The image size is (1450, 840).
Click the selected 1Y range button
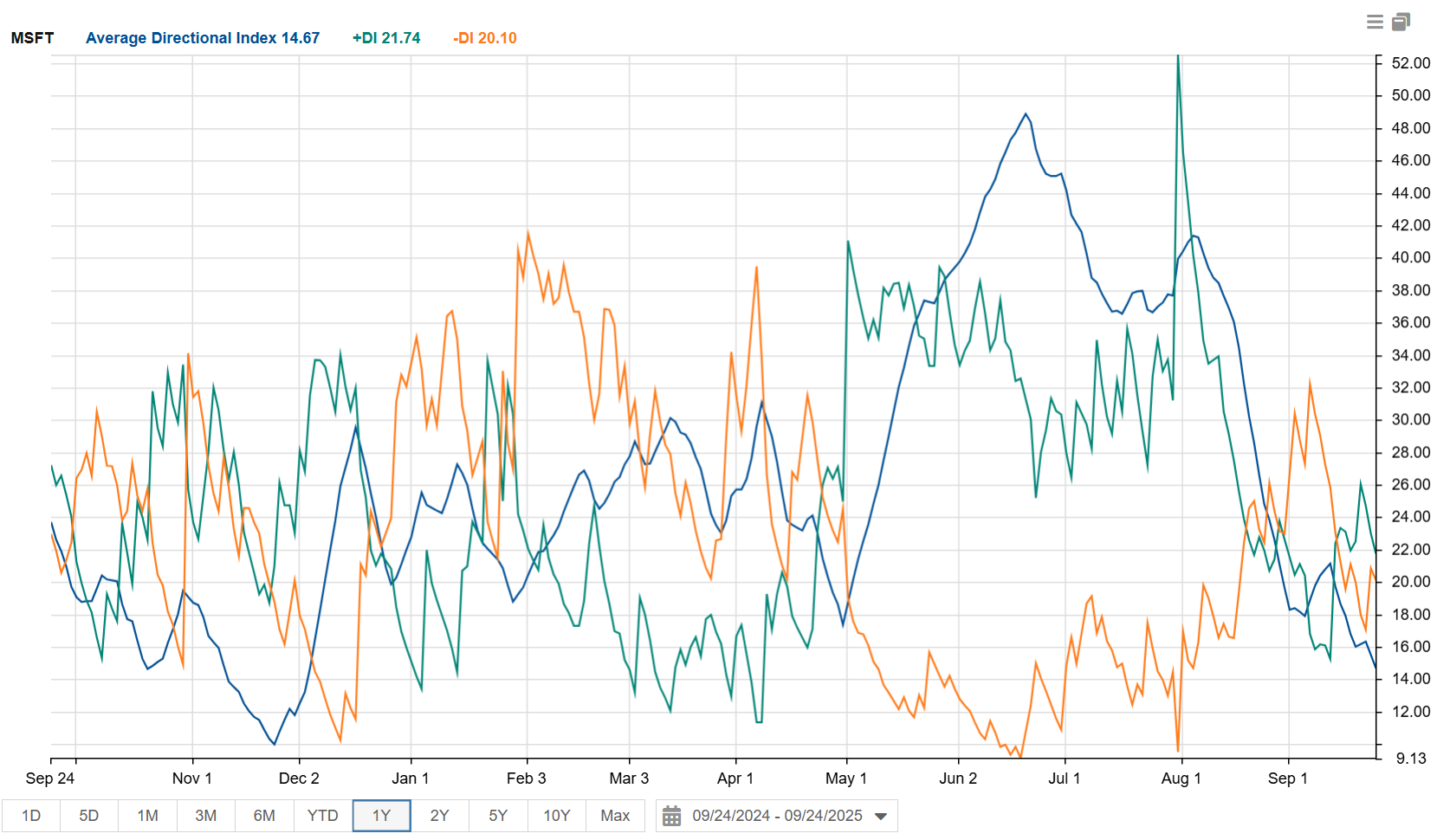click(381, 816)
